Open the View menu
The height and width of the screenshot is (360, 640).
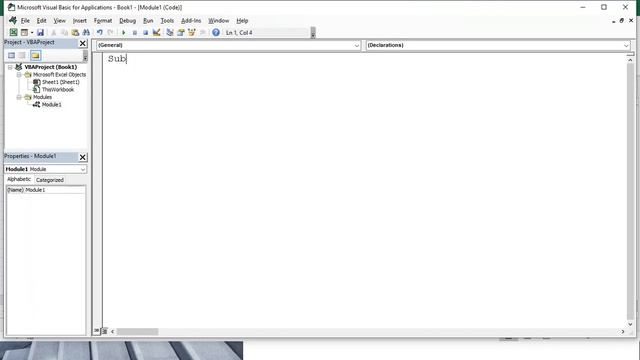(x=60, y=20)
